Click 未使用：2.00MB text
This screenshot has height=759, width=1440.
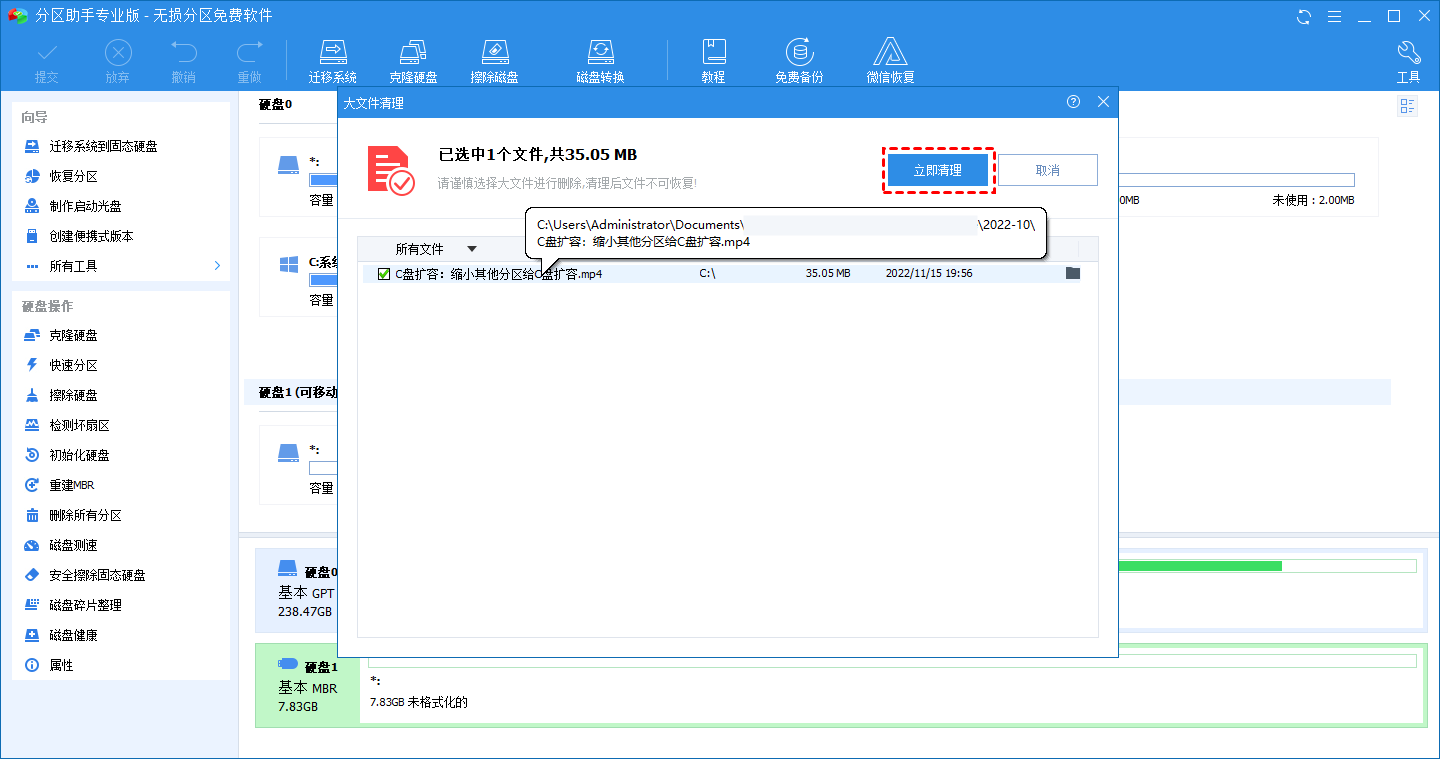(1313, 200)
